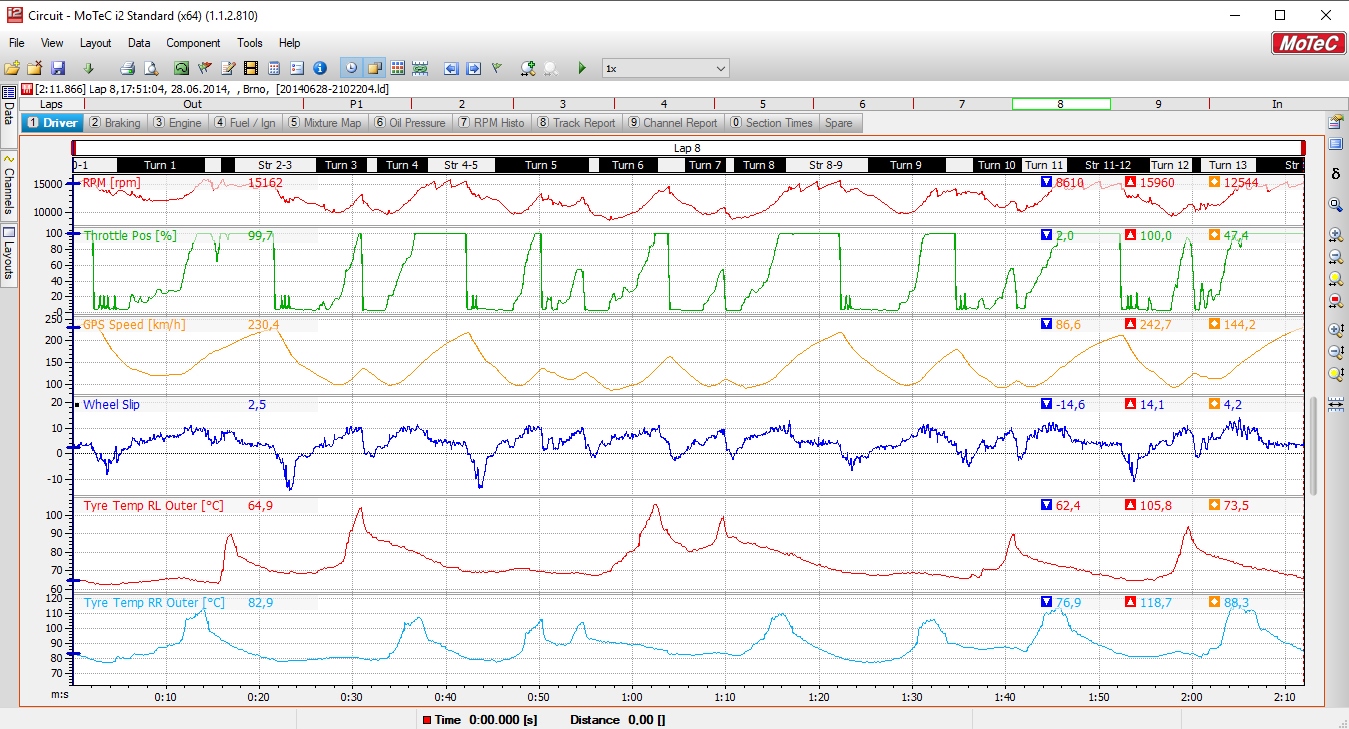Open the Component menu
This screenshot has height=729, width=1349.
point(193,43)
